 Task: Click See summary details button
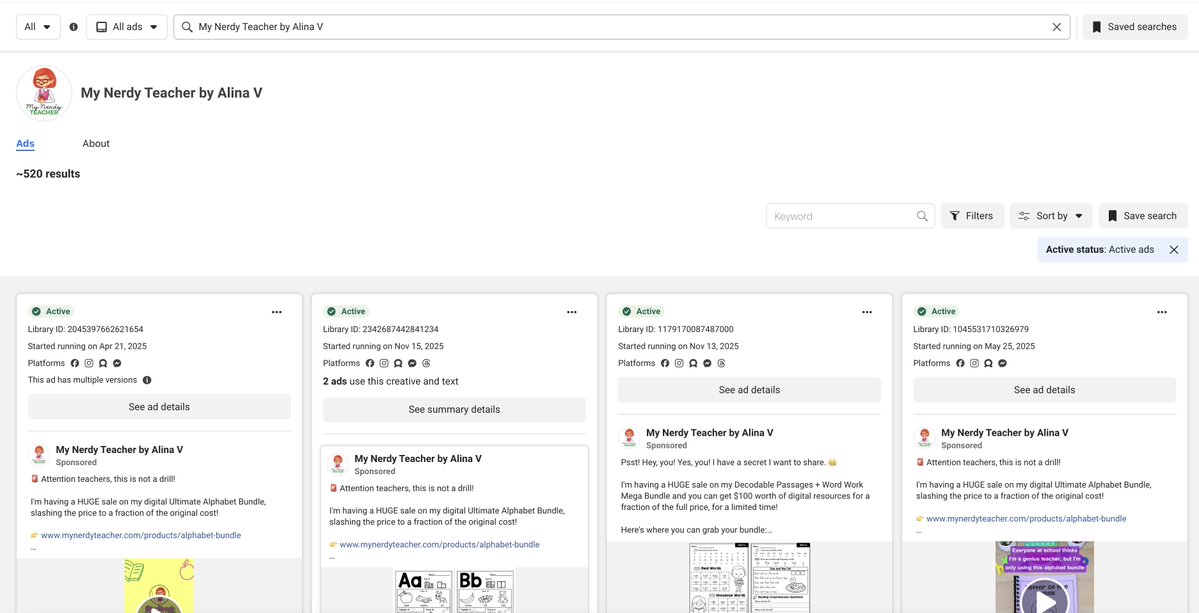[454, 410]
